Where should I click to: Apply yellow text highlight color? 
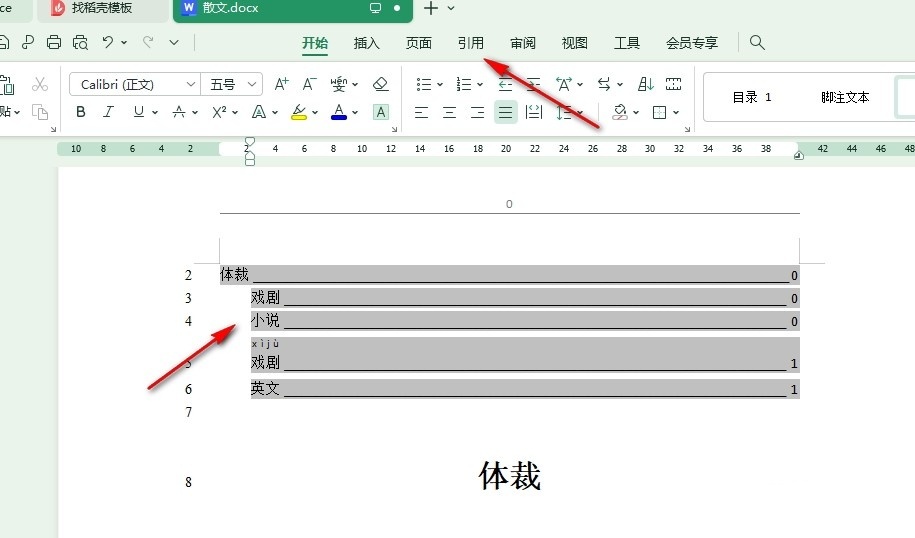pos(299,112)
